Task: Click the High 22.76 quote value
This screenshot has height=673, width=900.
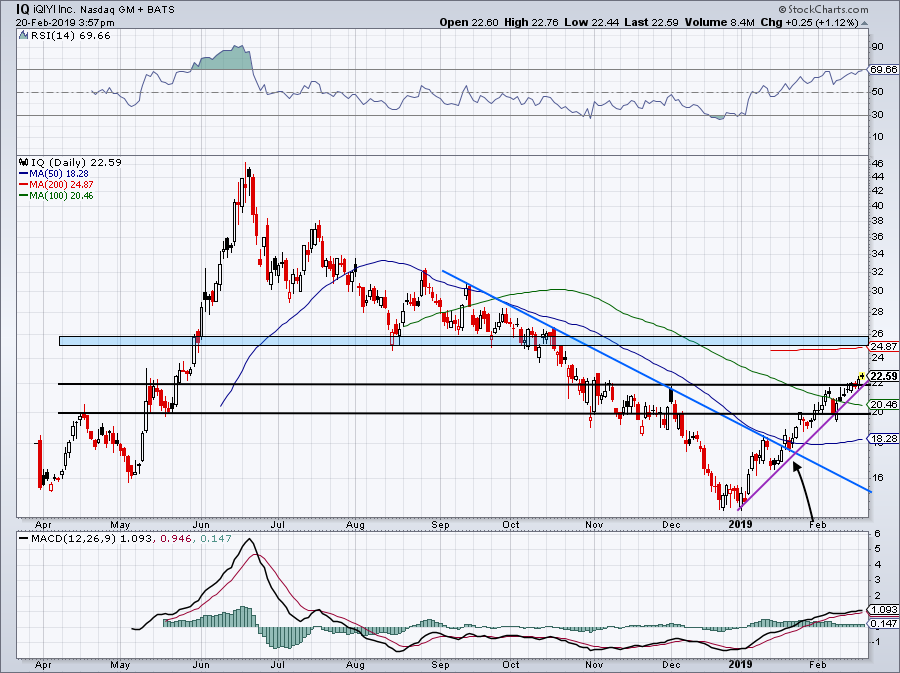Action: coord(532,22)
